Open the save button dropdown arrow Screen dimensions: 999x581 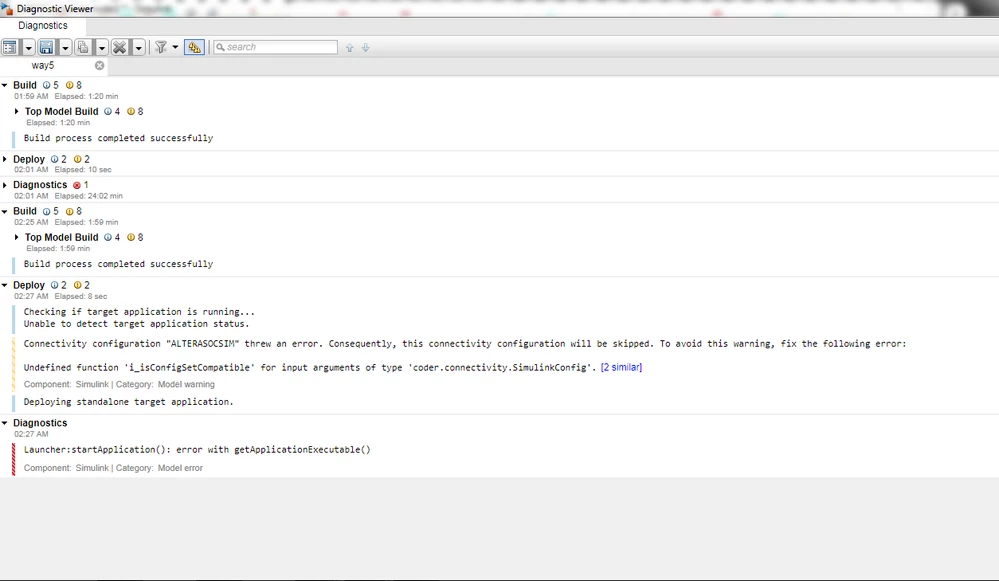click(x=65, y=47)
